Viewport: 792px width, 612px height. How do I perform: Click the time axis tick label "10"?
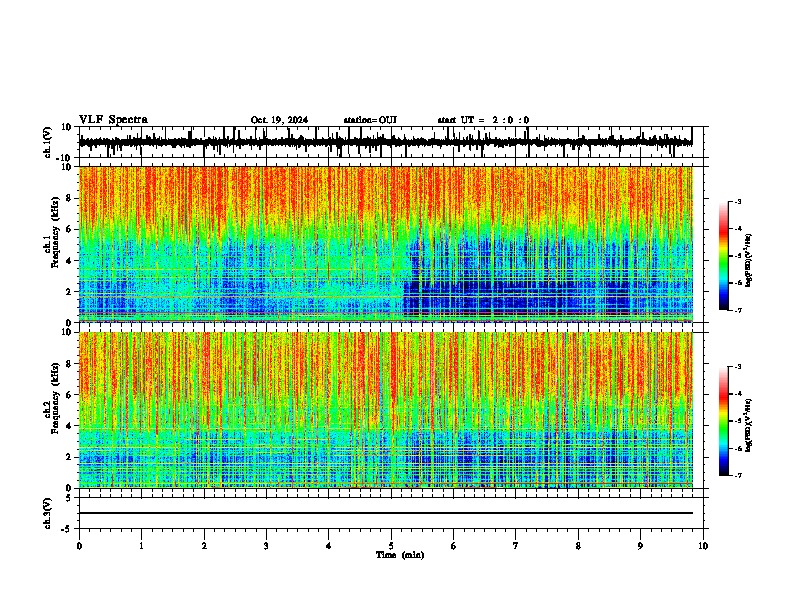click(x=703, y=546)
